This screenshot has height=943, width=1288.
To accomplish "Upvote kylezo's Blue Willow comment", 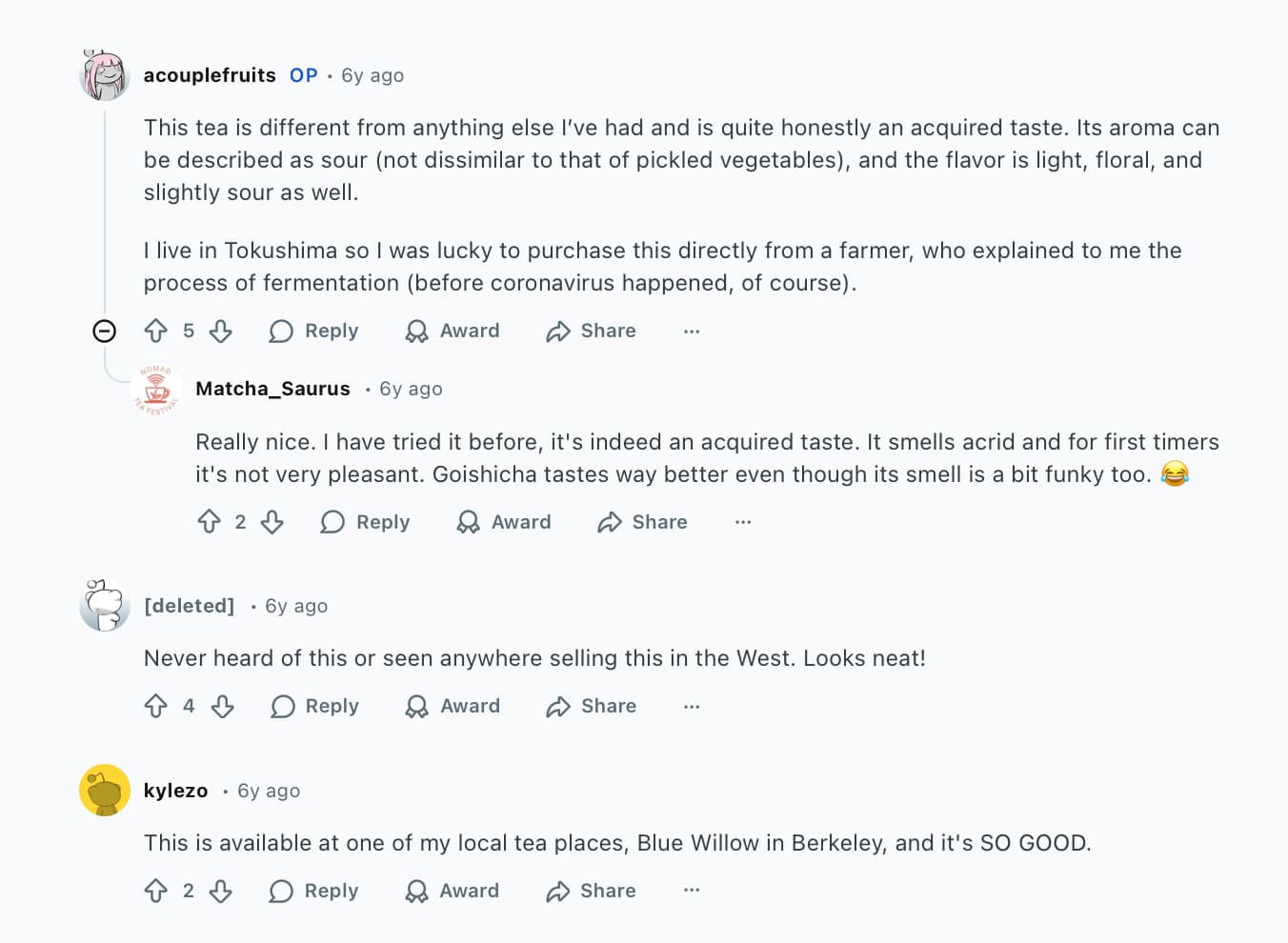I will 156,891.
